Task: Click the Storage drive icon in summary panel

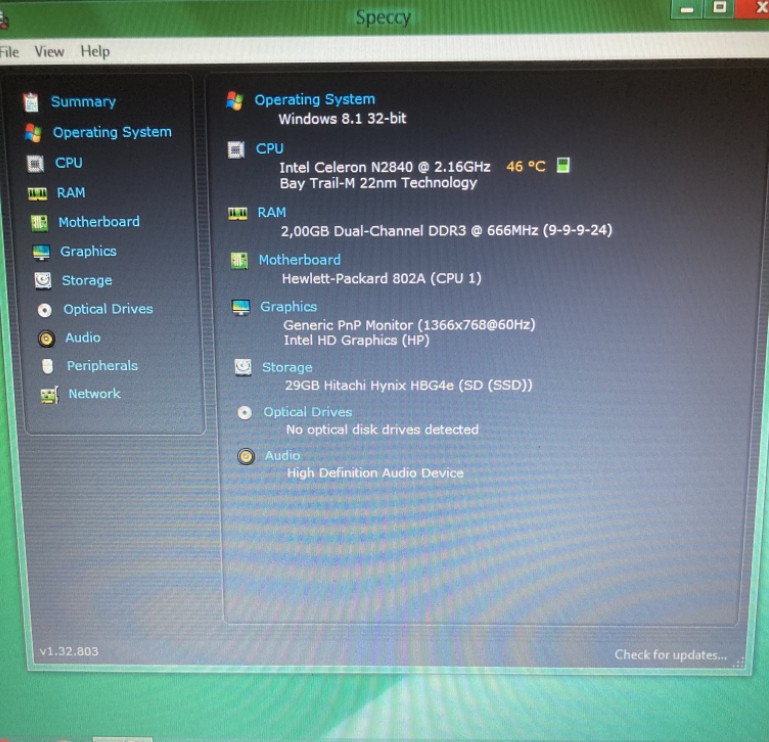Action: 243,367
